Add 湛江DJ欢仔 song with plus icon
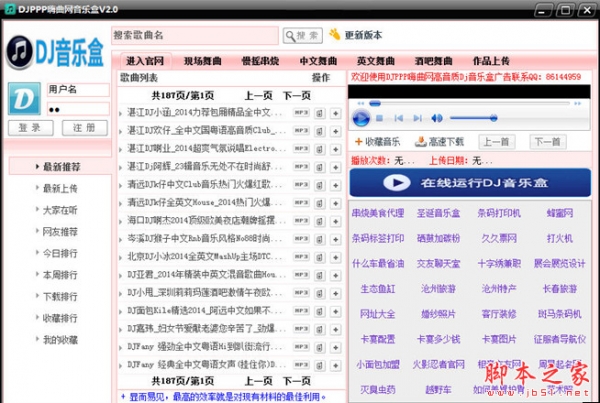 click(336, 131)
